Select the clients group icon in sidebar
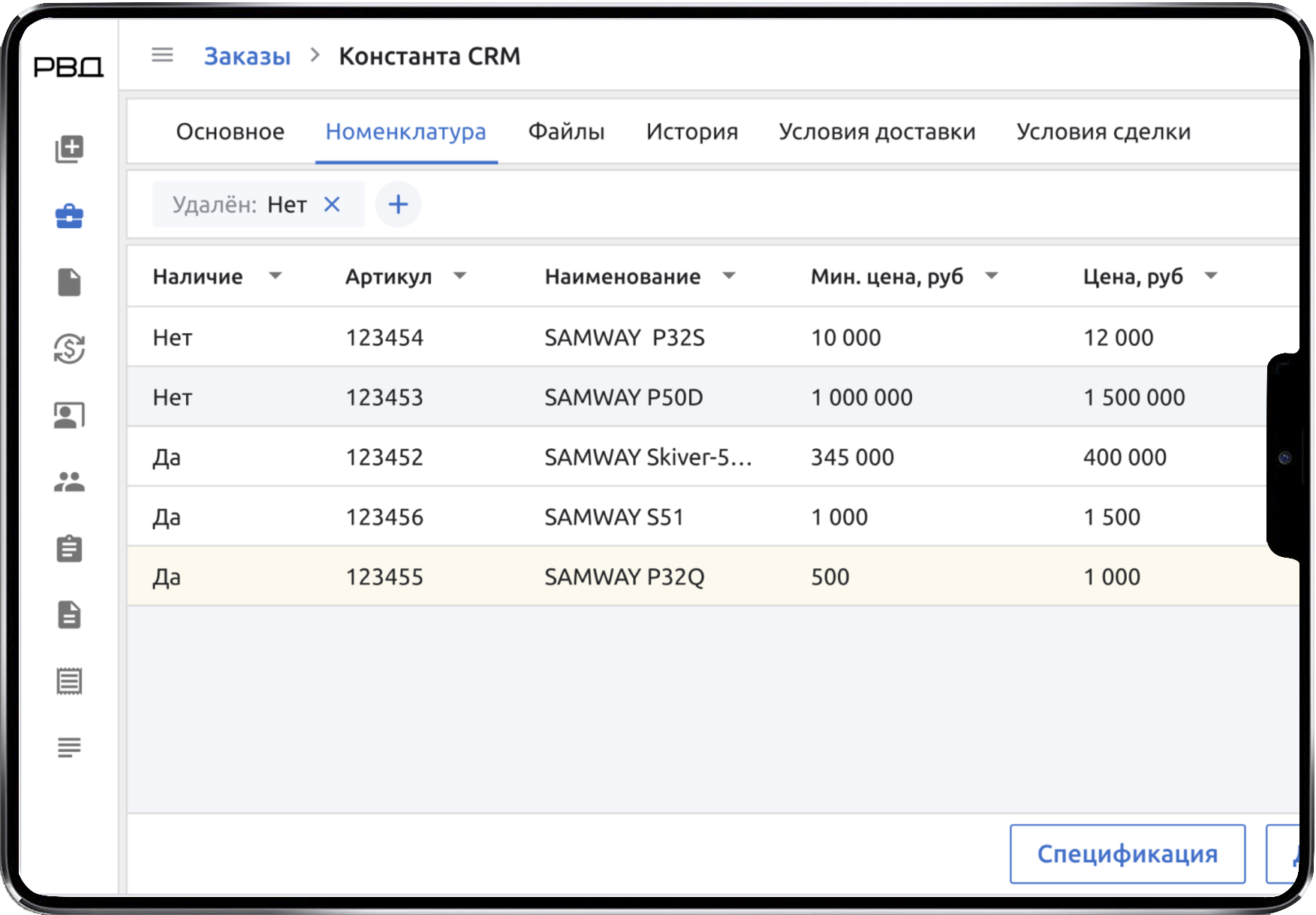1316x915 pixels. pyautogui.click(x=69, y=481)
